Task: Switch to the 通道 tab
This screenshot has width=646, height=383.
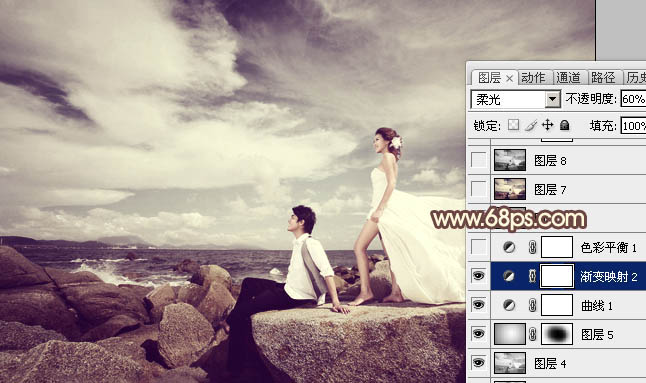Action: pyautogui.click(x=568, y=78)
